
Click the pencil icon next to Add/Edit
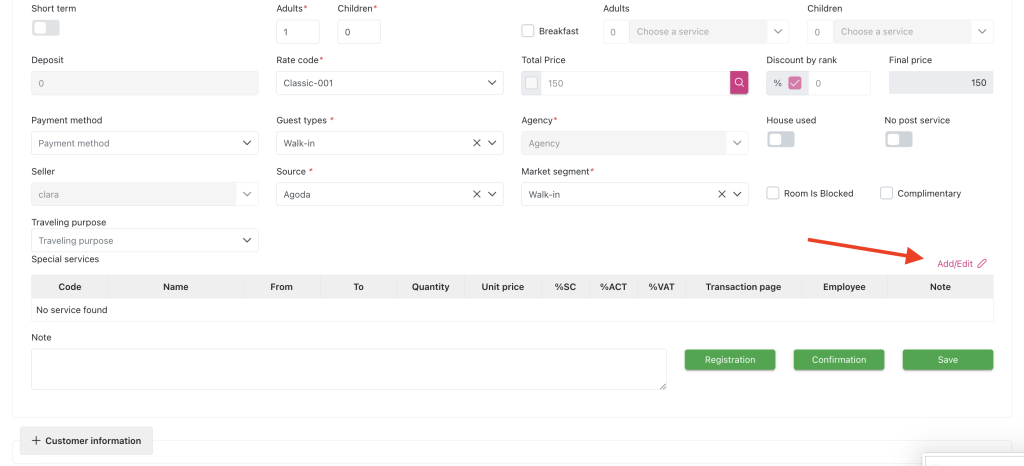coord(982,264)
